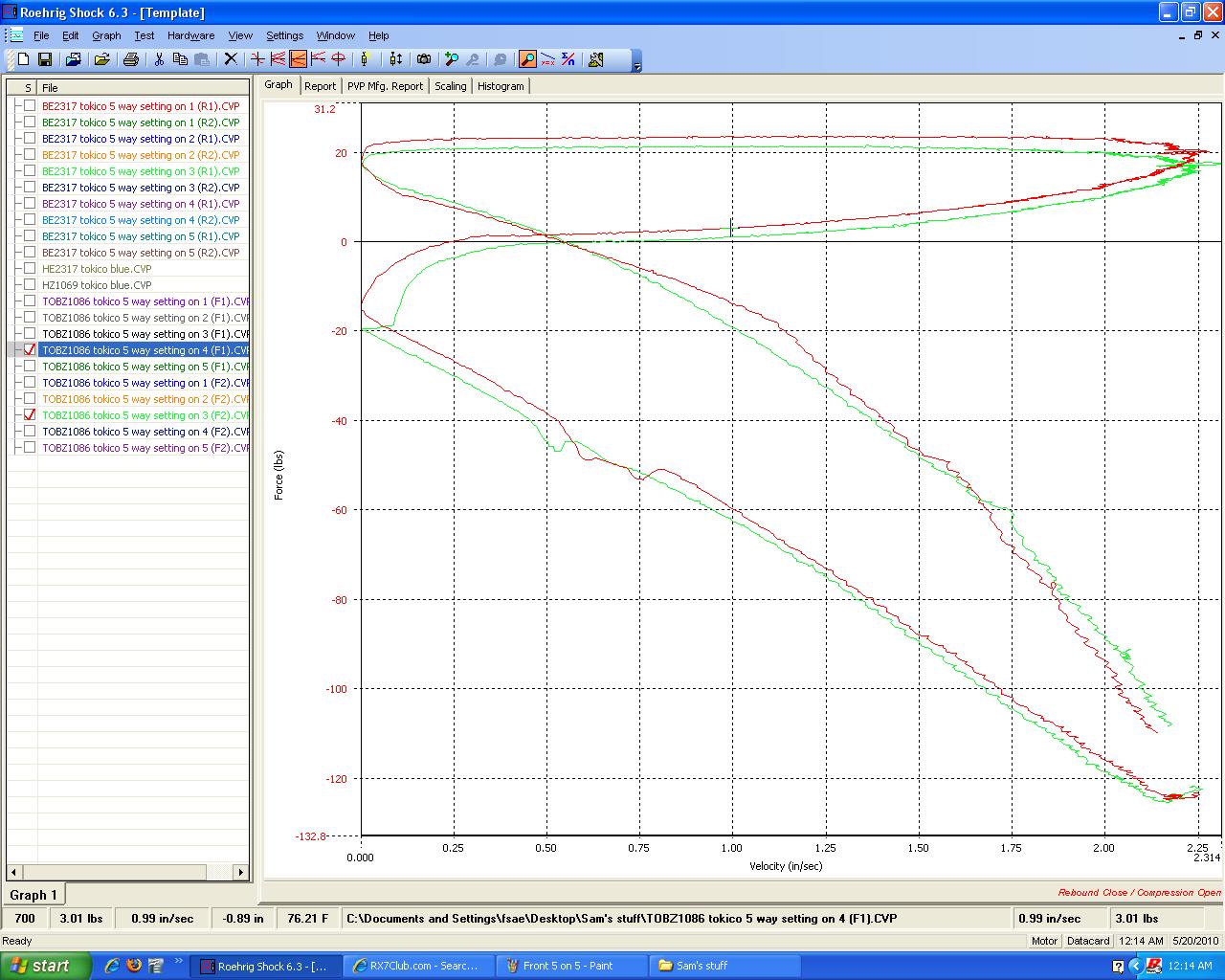Open the Hardware menu
1225x980 pixels.
click(x=190, y=35)
